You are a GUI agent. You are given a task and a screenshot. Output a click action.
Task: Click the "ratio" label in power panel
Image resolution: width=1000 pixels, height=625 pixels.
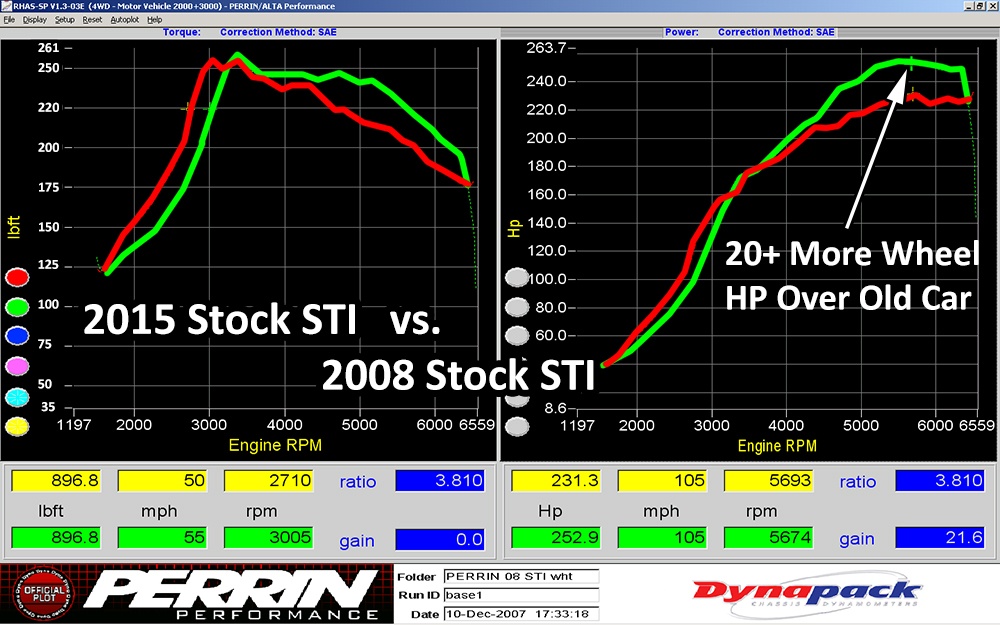coord(858,482)
